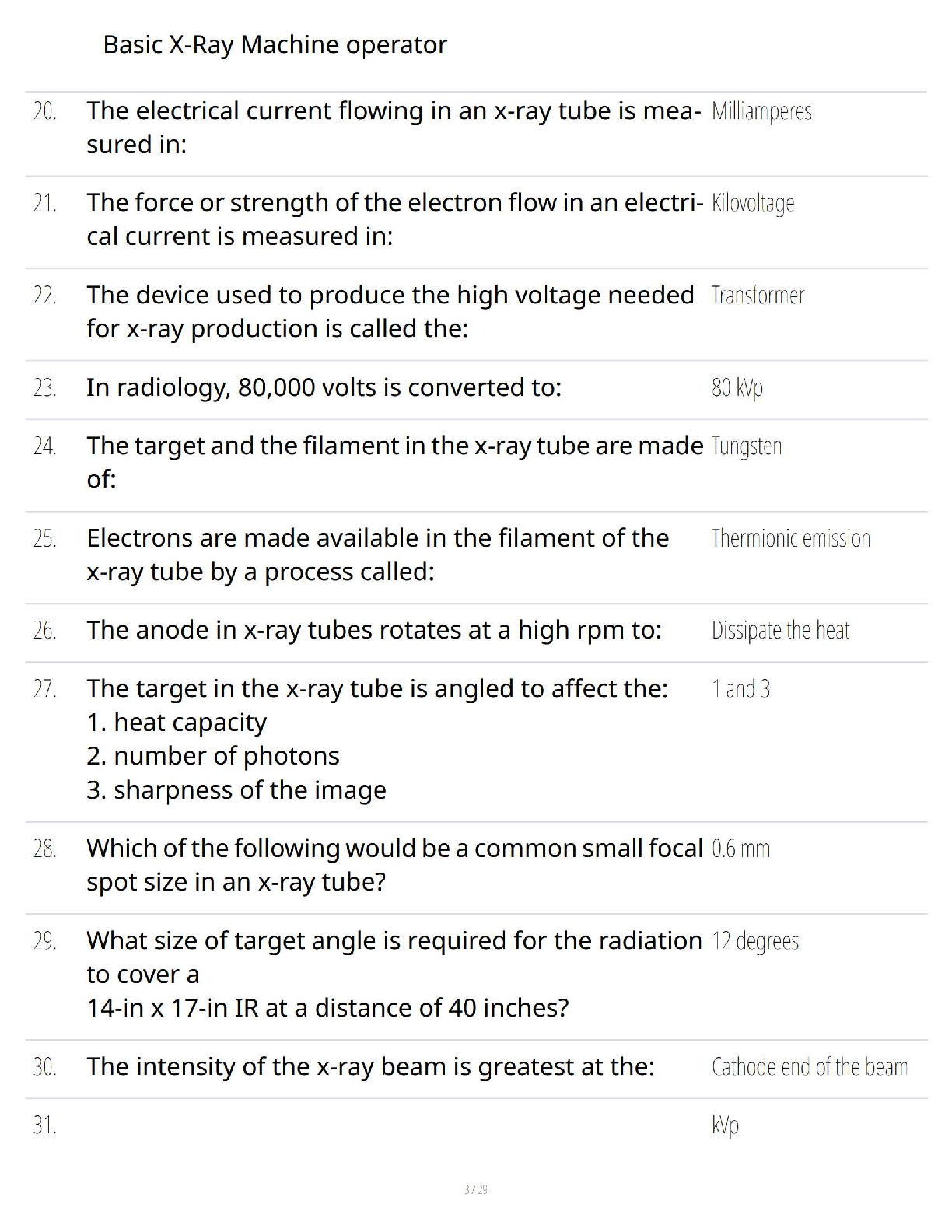Click the answer '12 degrees'
This screenshot has width=952, height=1232.
pyautogui.click(x=755, y=942)
